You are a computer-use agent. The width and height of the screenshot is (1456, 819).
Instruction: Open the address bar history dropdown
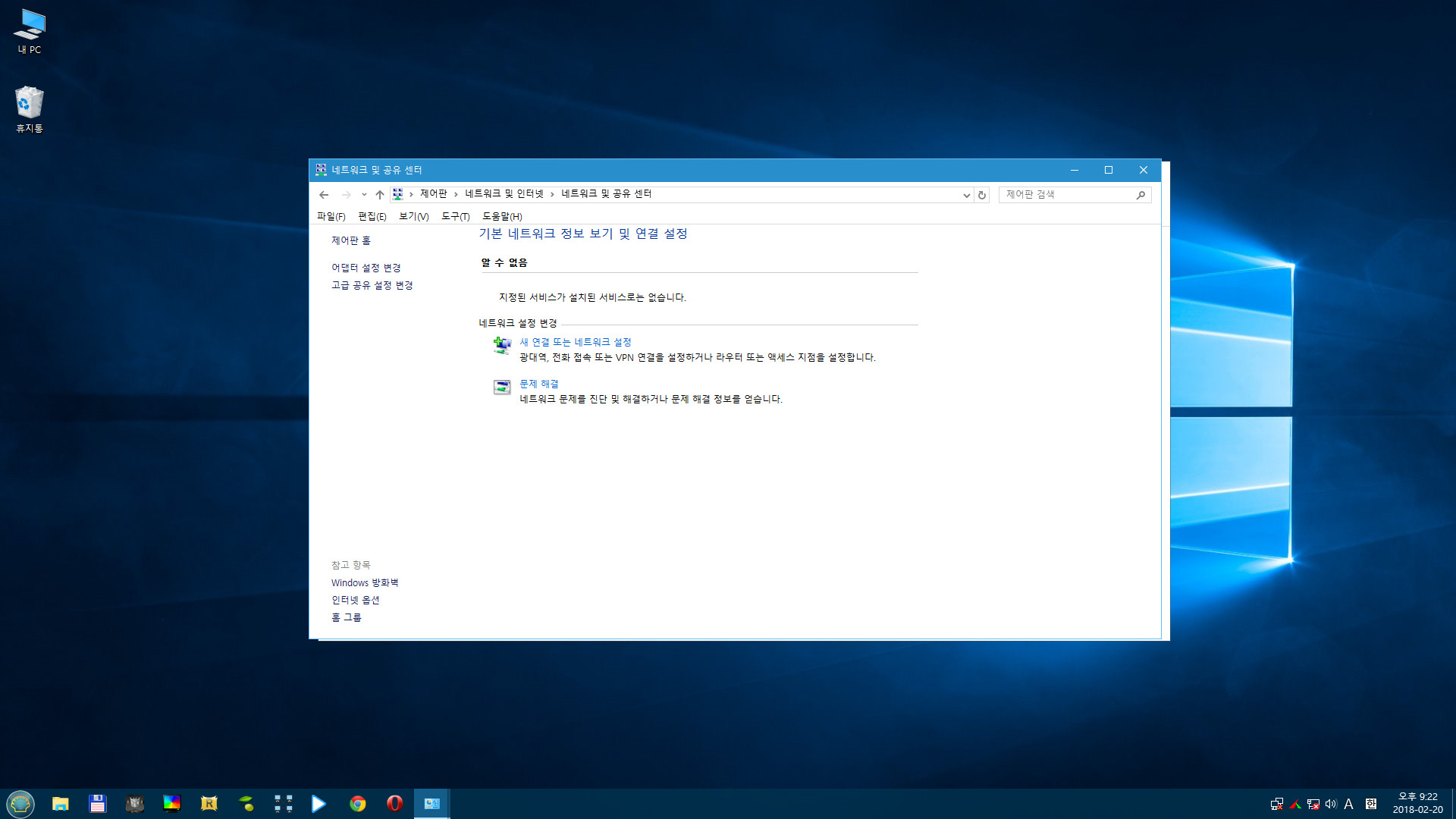(x=966, y=195)
